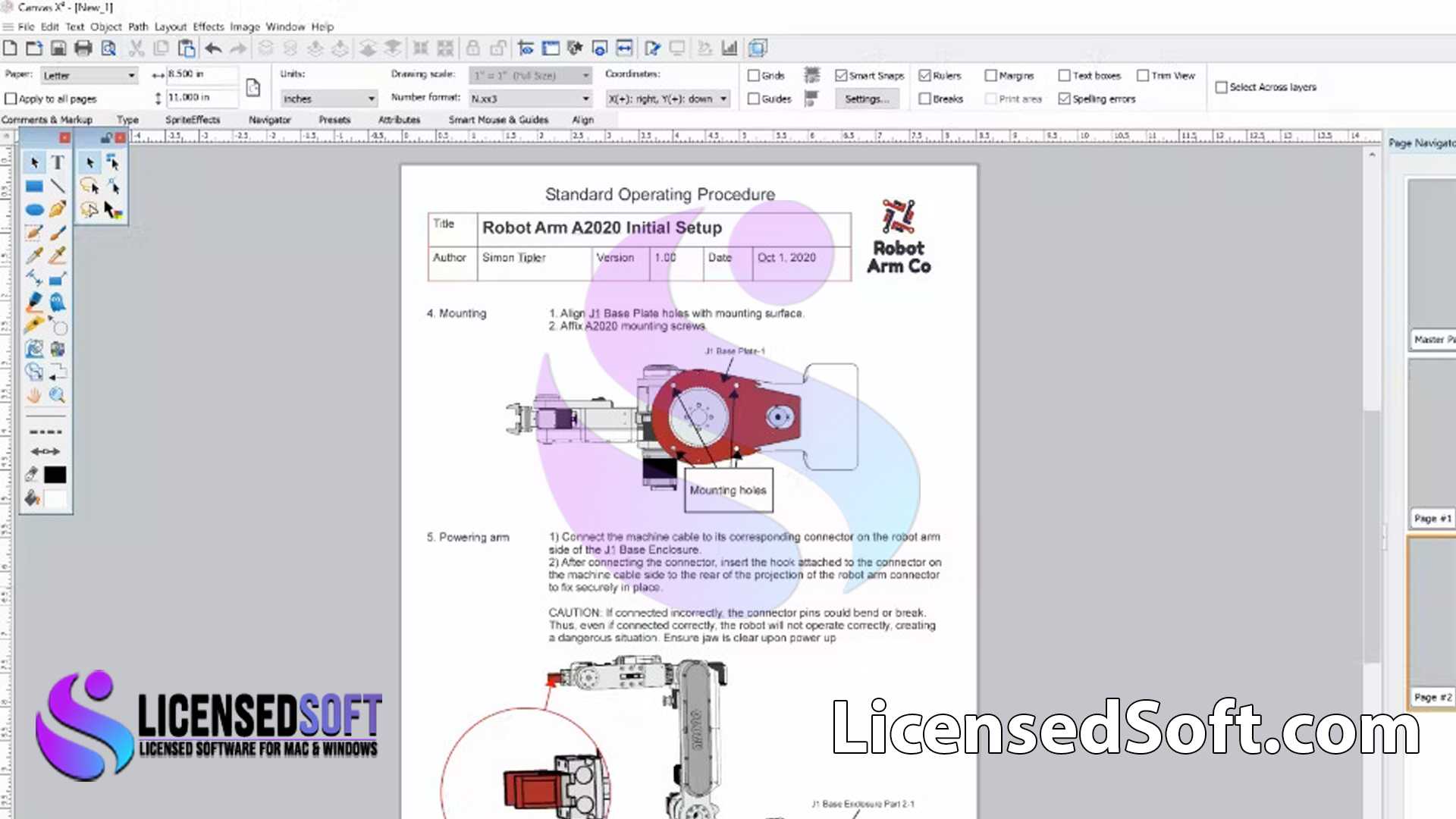
Task: Click the page height input field
Action: point(202,98)
